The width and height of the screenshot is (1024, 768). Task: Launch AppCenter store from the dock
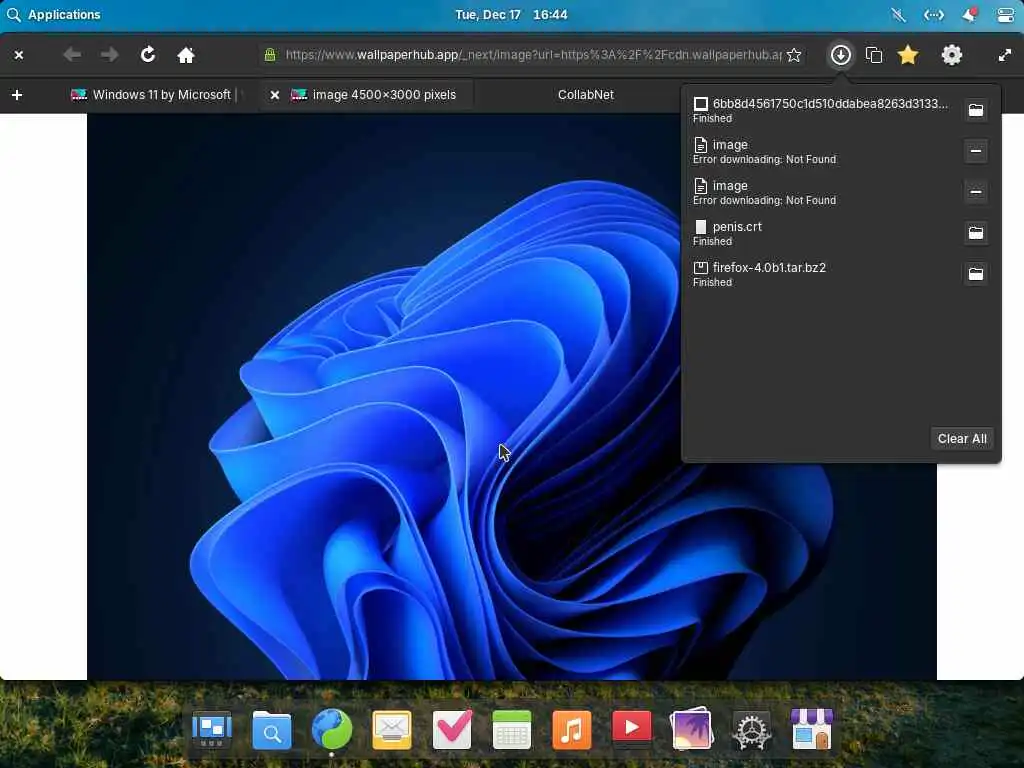tap(812, 729)
